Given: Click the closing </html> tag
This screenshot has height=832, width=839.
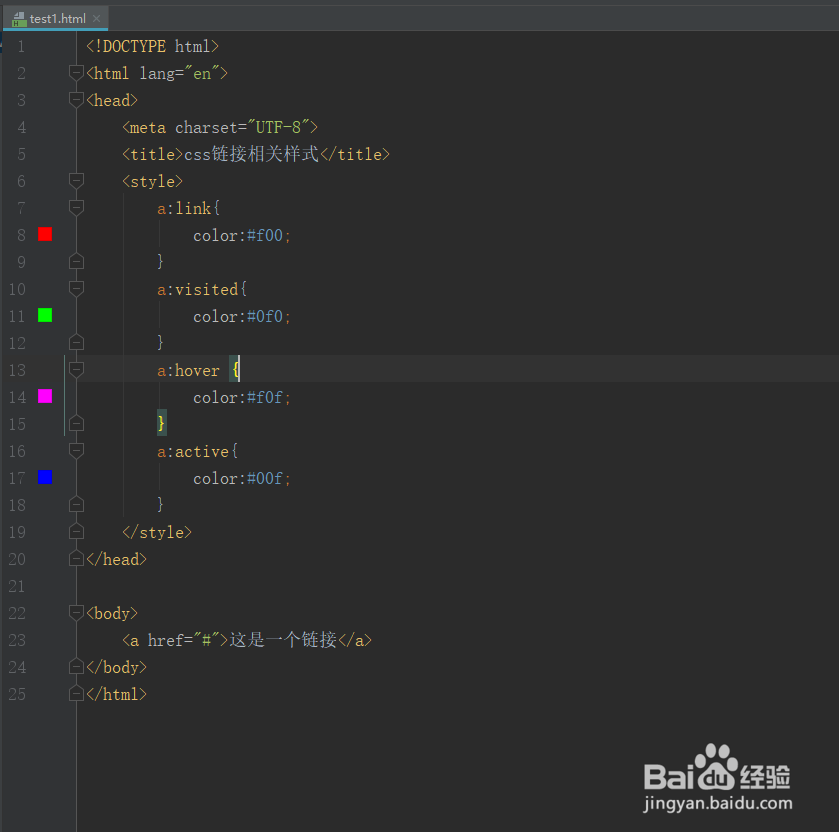Looking at the screenshot, I should 116,694.
